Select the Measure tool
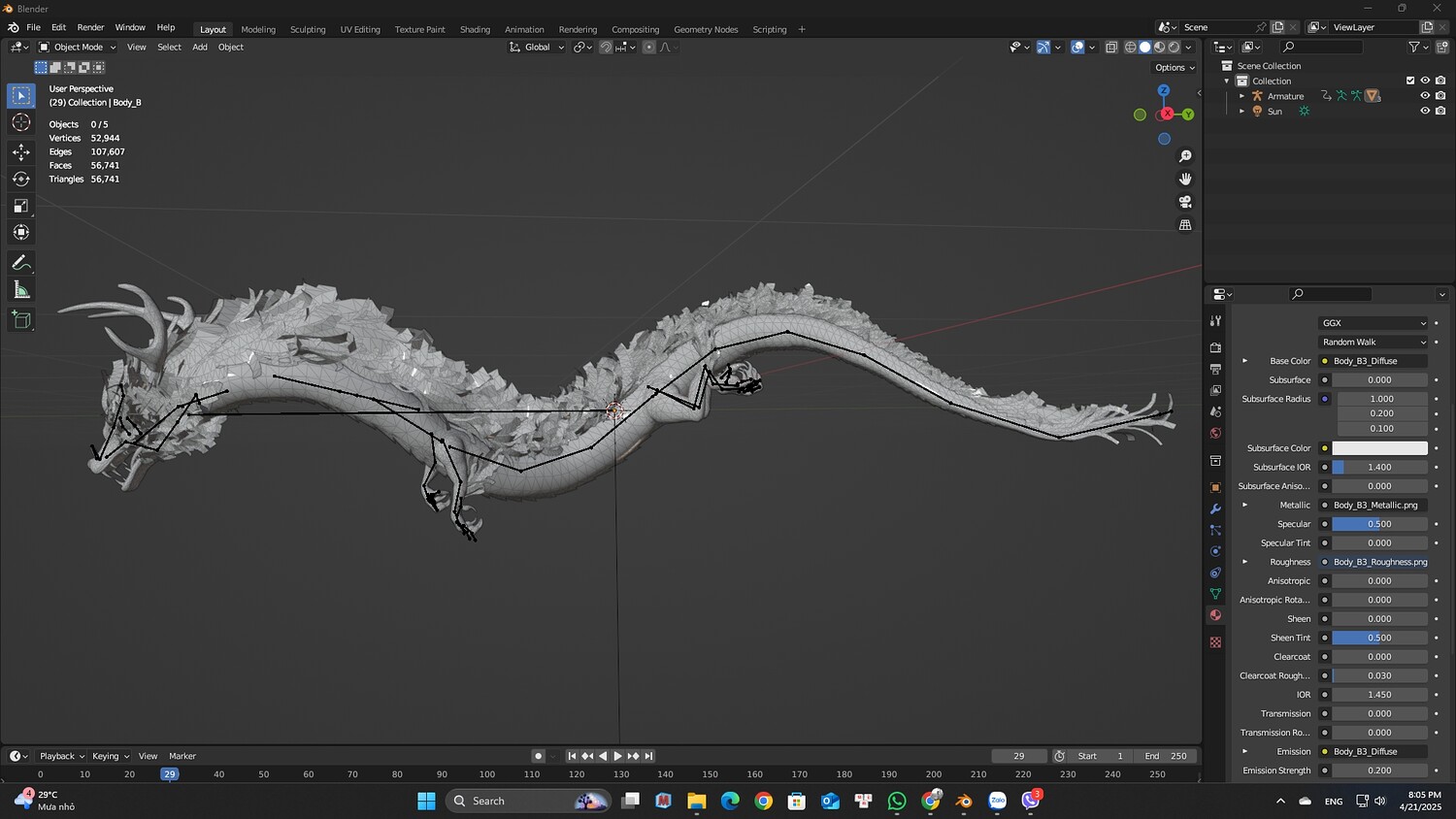The height and width of the screenshot is (819, 1456). (x=20, y=290)
